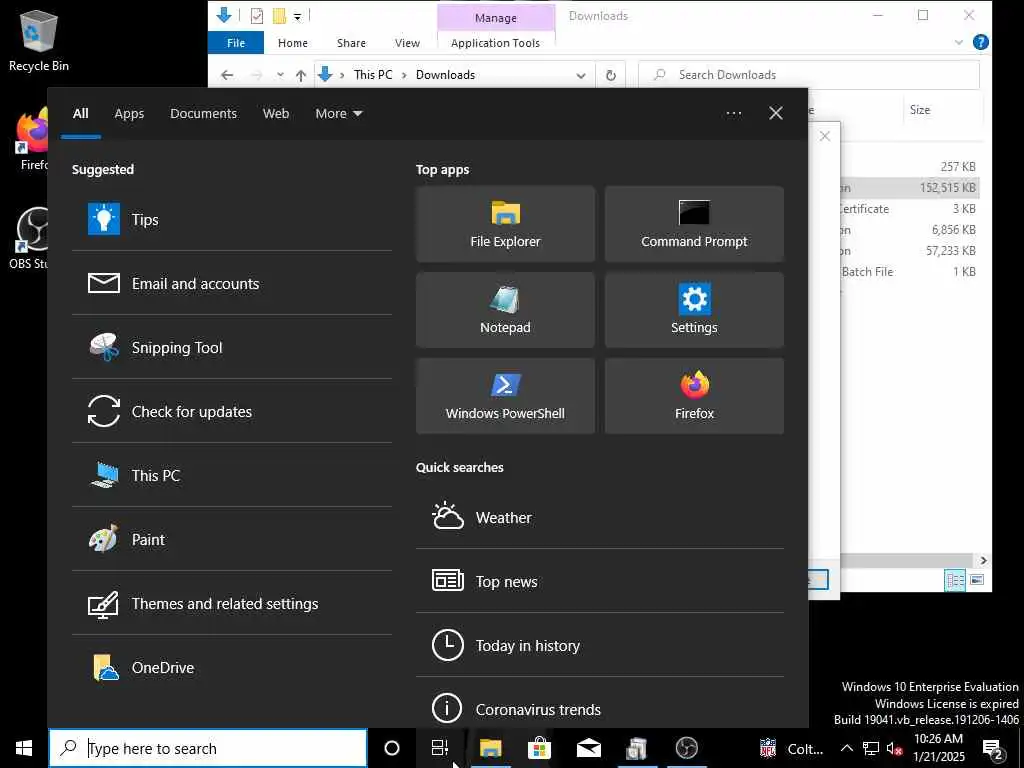The height and width of the screenshot is (768, 1024).
Task: Go up one folder level in Explorer
Action: tap(300, 75)
